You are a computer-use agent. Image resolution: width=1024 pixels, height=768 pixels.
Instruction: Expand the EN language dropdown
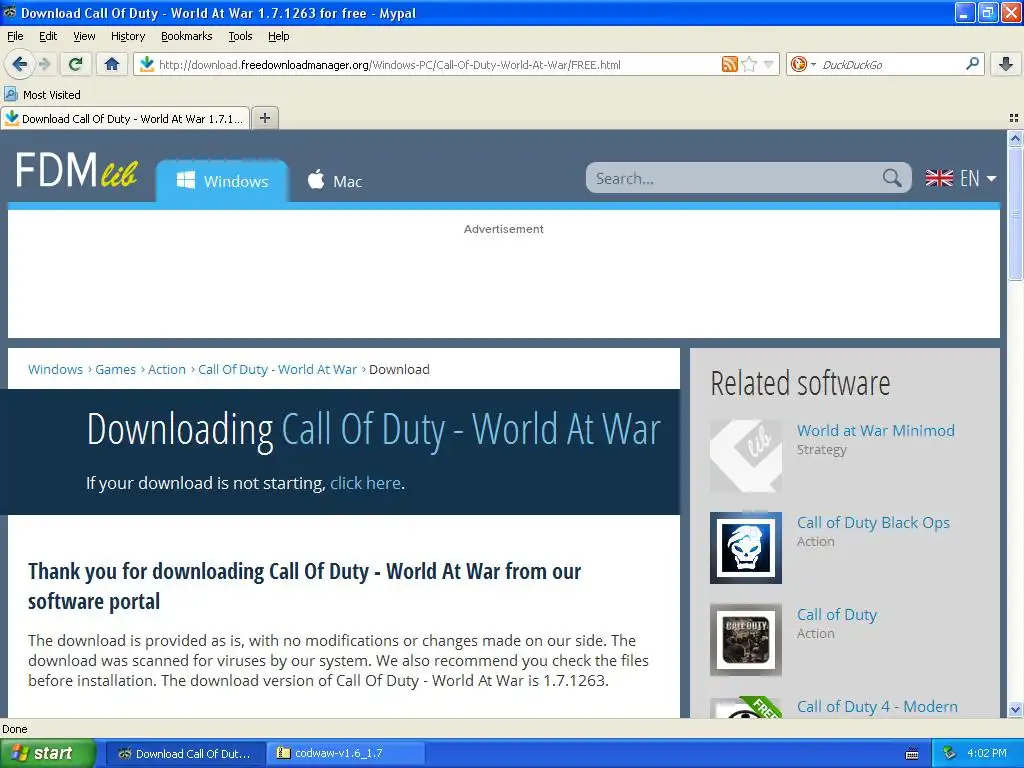[x=978, y=178]
